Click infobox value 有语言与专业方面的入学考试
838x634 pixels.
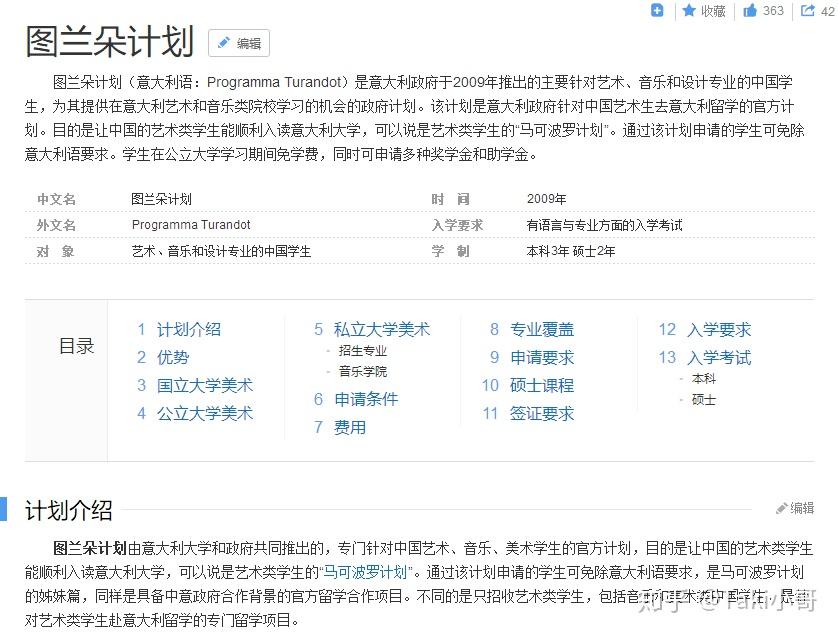click(604, 225)
